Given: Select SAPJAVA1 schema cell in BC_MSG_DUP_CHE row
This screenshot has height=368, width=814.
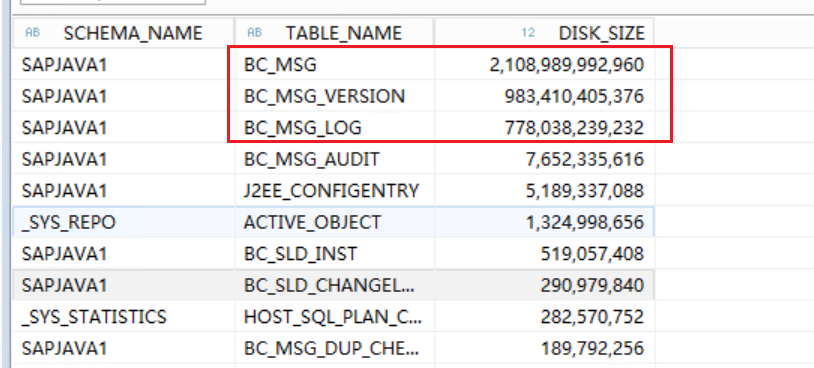Looking at the screenshot, I should 124,348.
